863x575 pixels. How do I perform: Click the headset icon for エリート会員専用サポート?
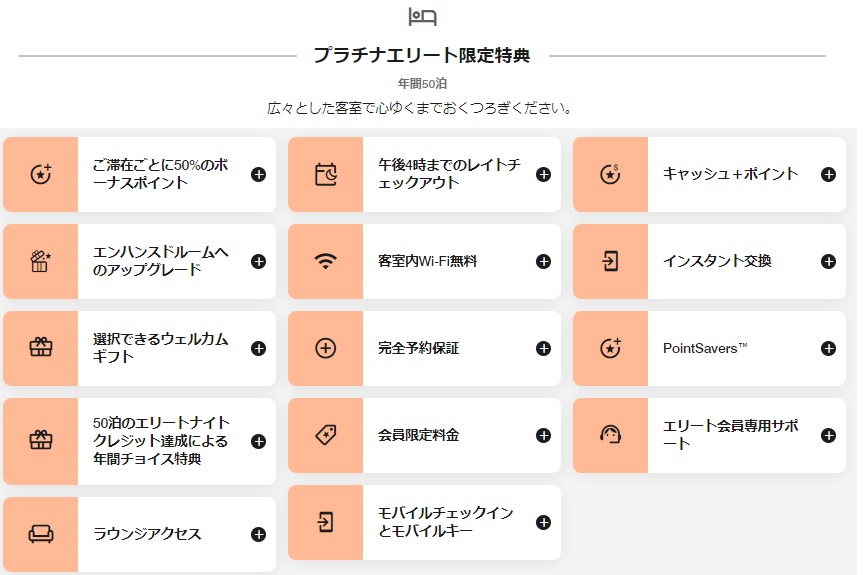pos(610,435)
